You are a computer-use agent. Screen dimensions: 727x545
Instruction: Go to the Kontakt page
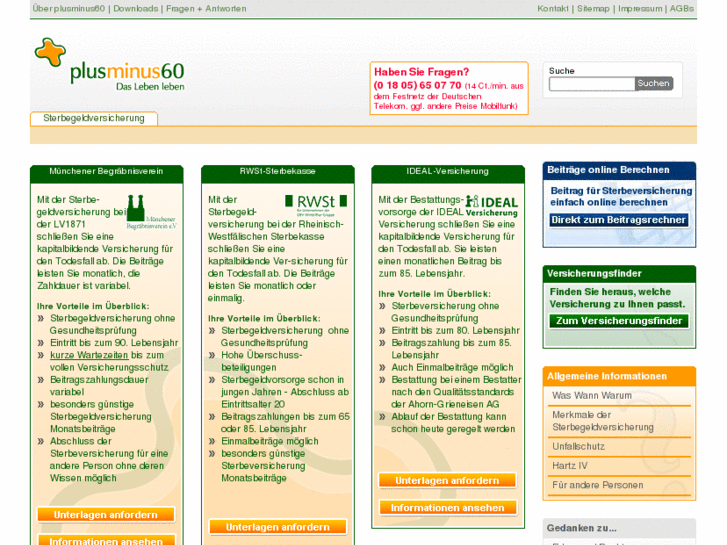point(553,8)
